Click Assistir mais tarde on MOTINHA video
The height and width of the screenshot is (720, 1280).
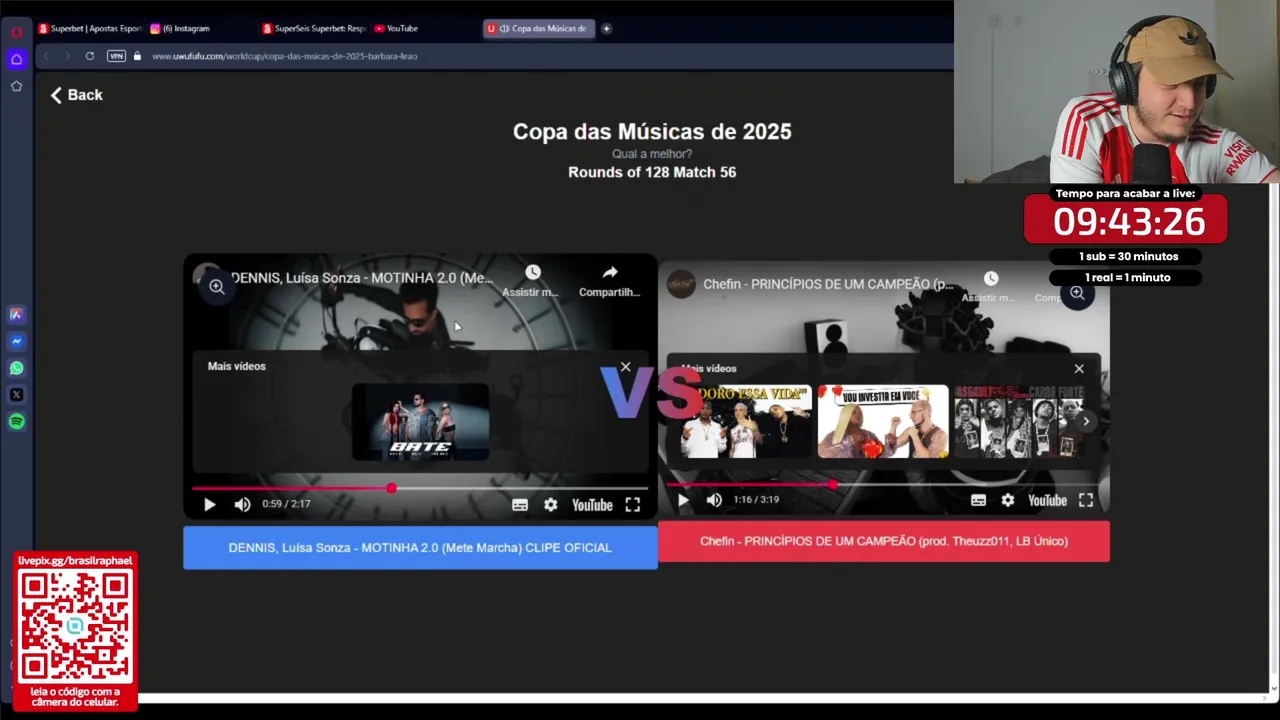(532, 281)
